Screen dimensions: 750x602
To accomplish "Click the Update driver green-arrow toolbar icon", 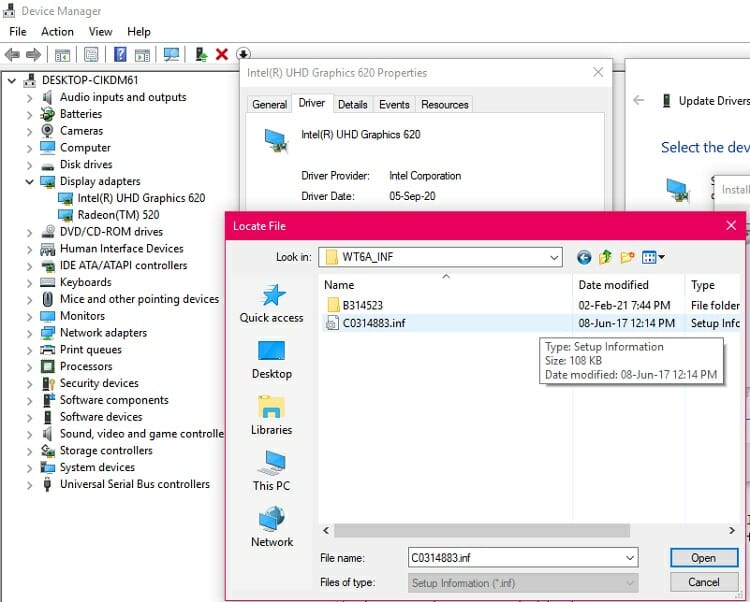I will point(201,55).
